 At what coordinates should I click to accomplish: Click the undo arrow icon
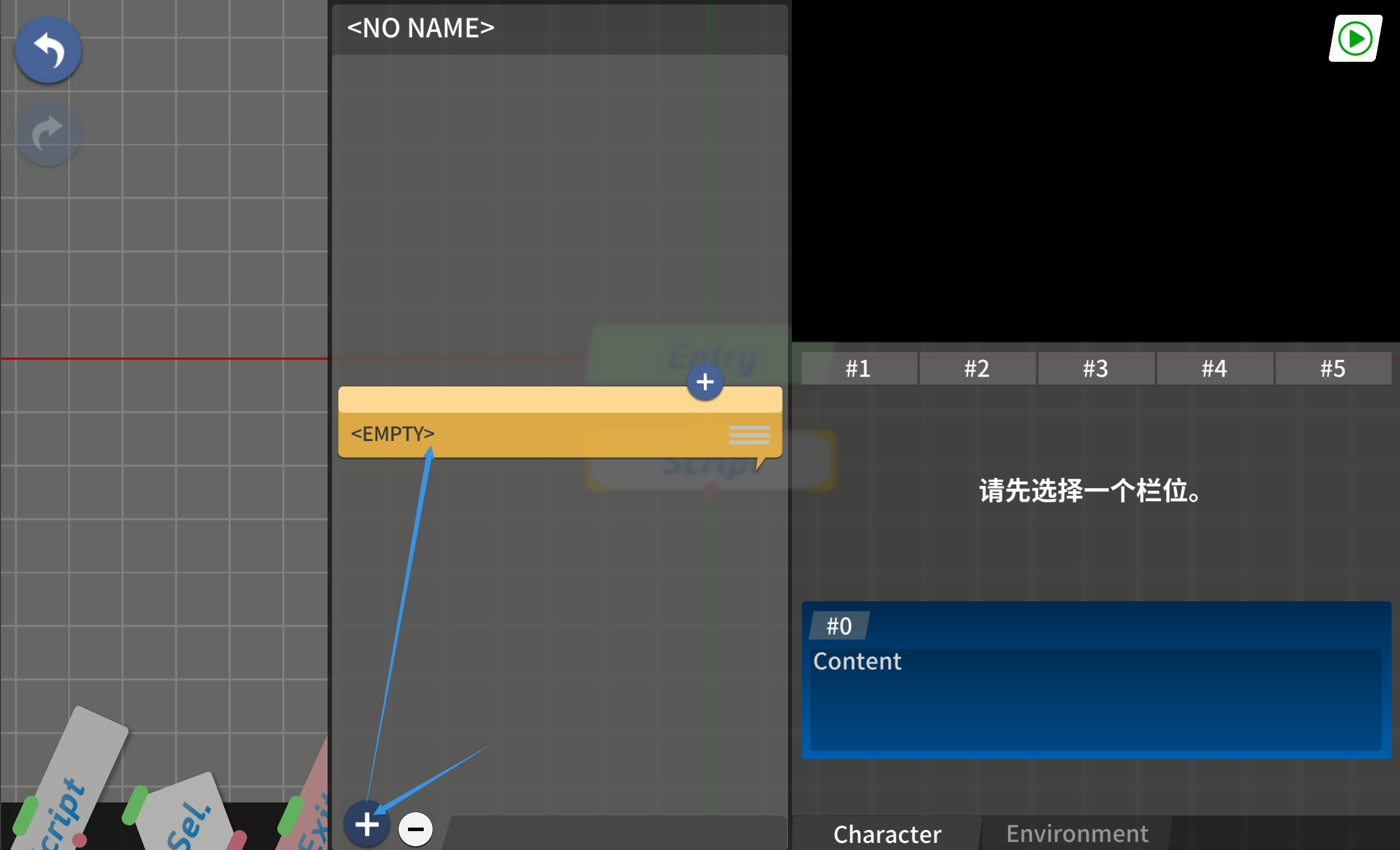(48, 50)
